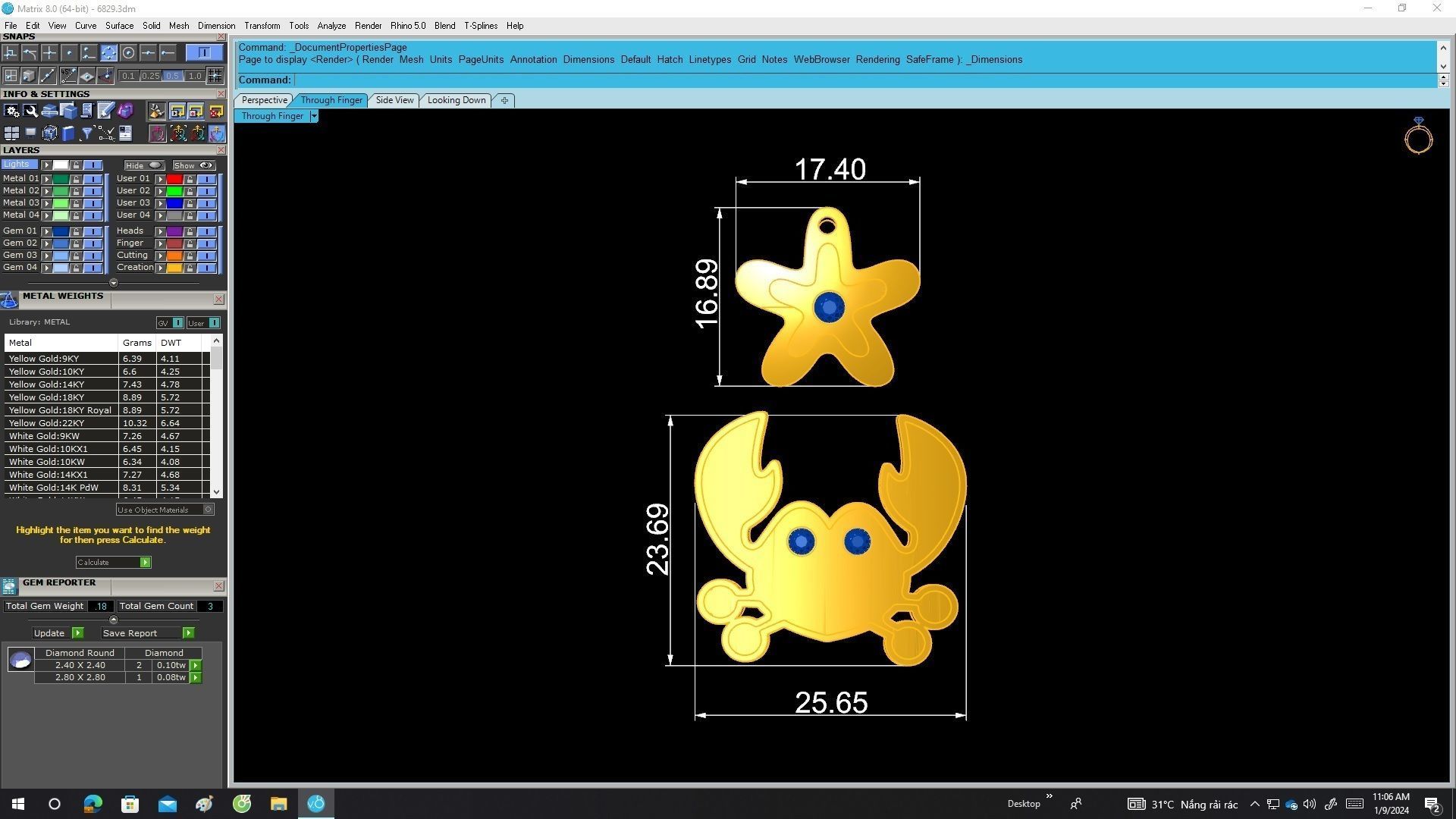1456x819 pixels.
Task: Click the purple gem cube icon
Action: pos(125,111)
